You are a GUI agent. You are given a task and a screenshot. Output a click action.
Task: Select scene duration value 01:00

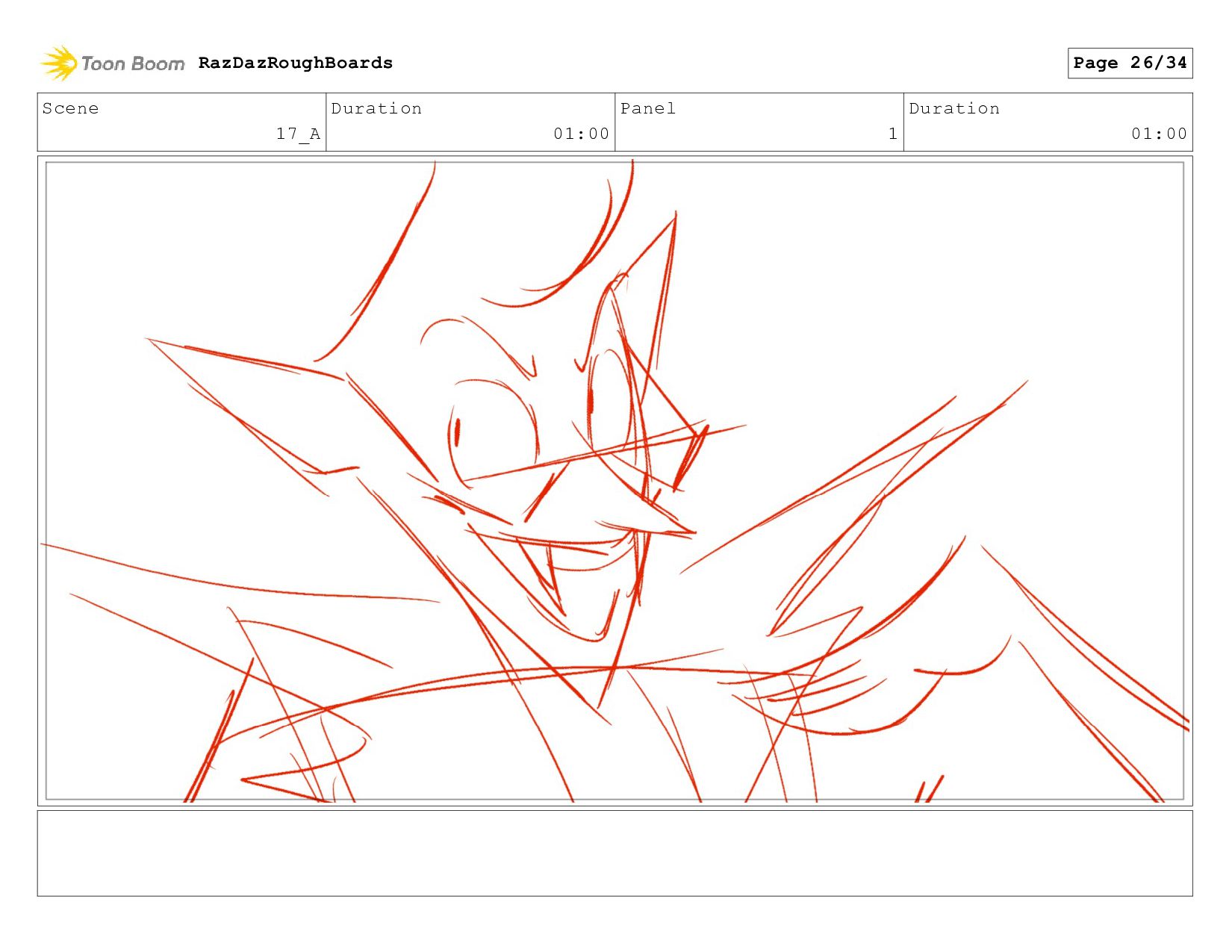coord(581,134)
